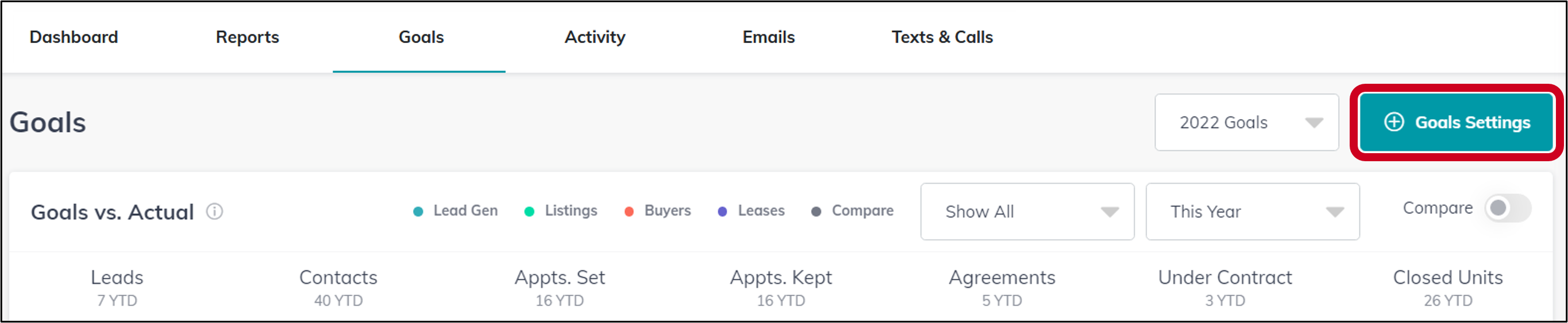The image size is (1568, 323).
Task: Click the teal Lead Gen legend dot
Action: pos(418,212)
